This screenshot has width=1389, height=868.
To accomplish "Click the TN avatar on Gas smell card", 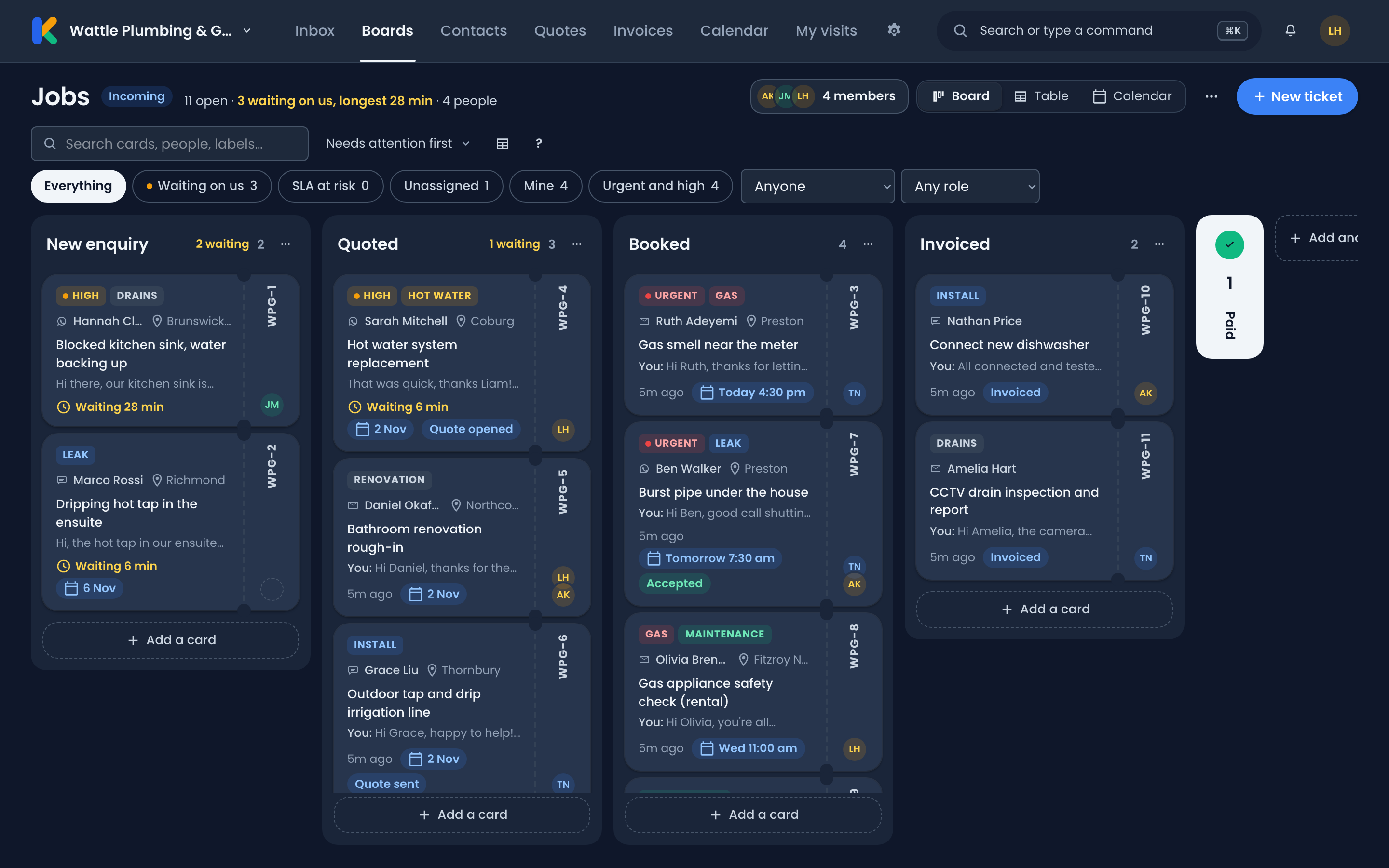I will [x=855, y=393].
